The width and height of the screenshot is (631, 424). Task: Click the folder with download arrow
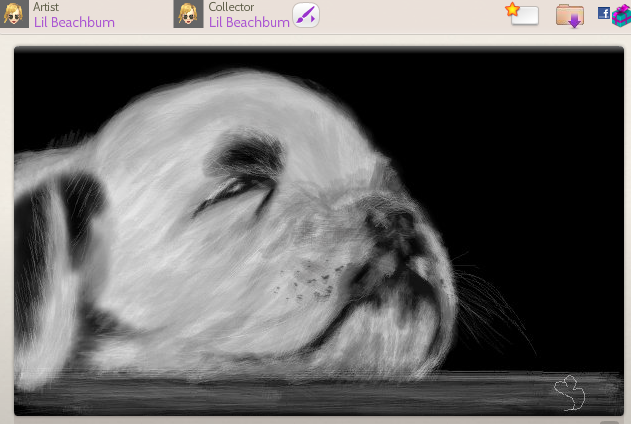click(x=570, y=16)
